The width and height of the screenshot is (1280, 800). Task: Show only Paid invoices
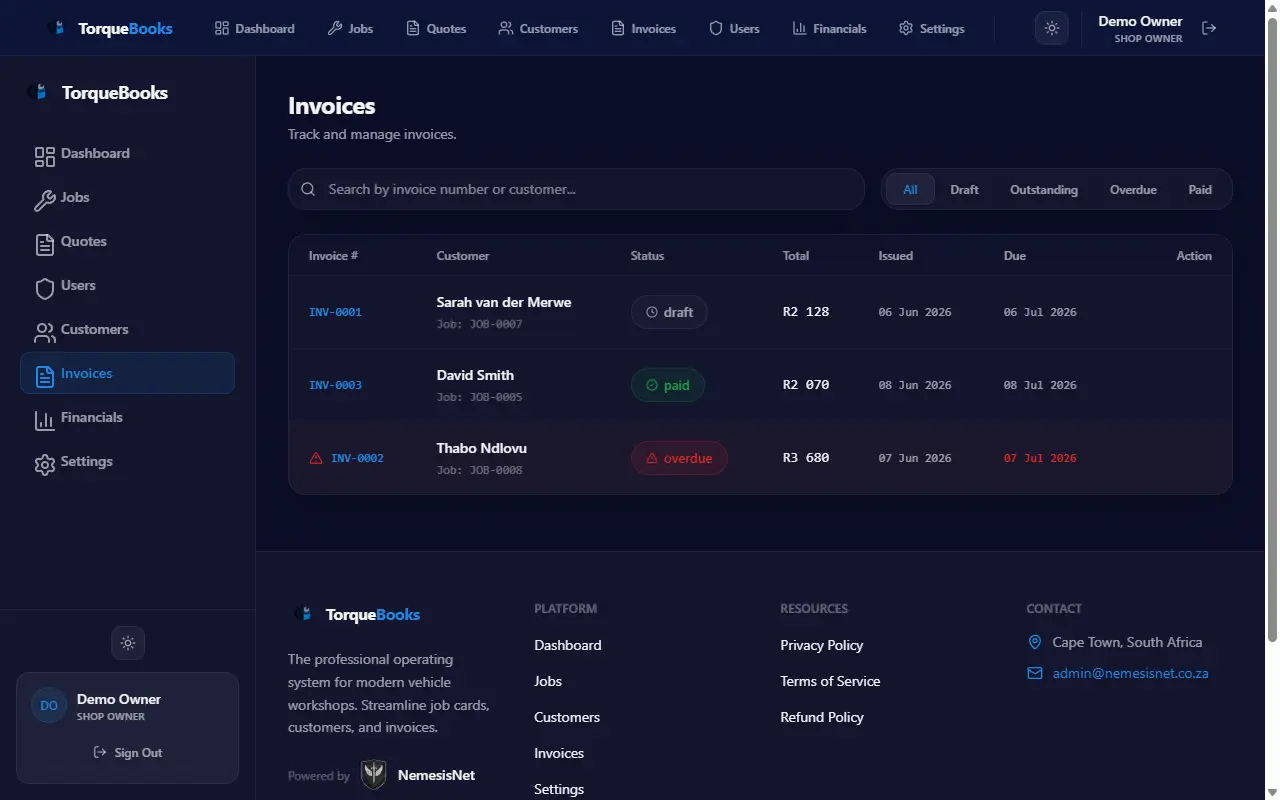click(1200, 189)
